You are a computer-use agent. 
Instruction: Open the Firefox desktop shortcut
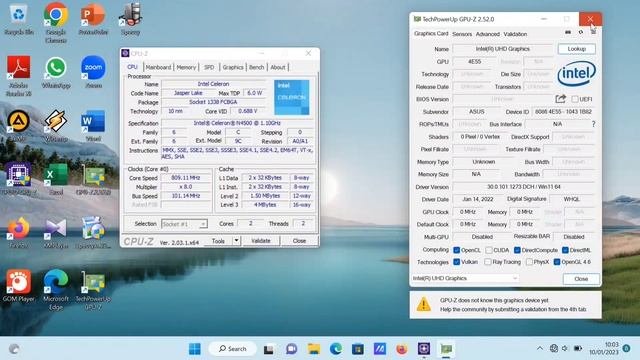(18, 233)
